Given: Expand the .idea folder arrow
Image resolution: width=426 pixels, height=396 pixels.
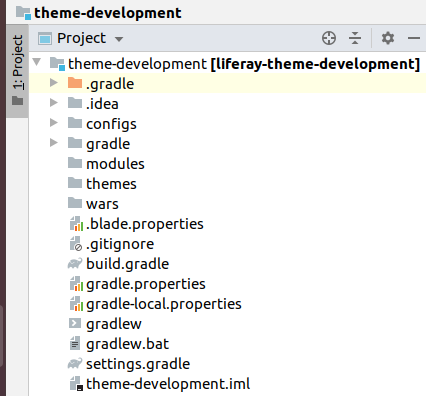Looking at the screenshot, I should (54, 102).
